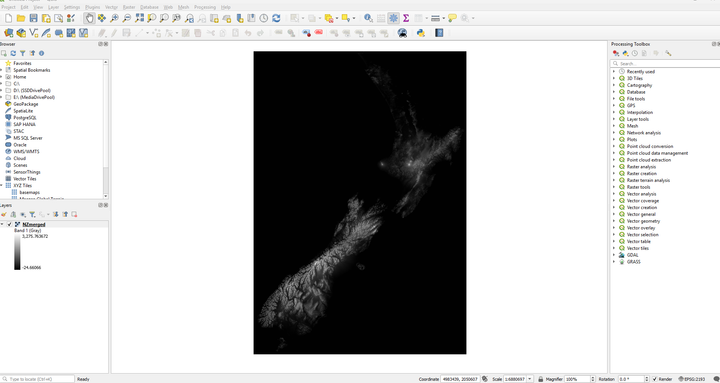Select the Pan Map hand tool
The height and width of the screenshot is (383, 720).
(x=89, y=18)
